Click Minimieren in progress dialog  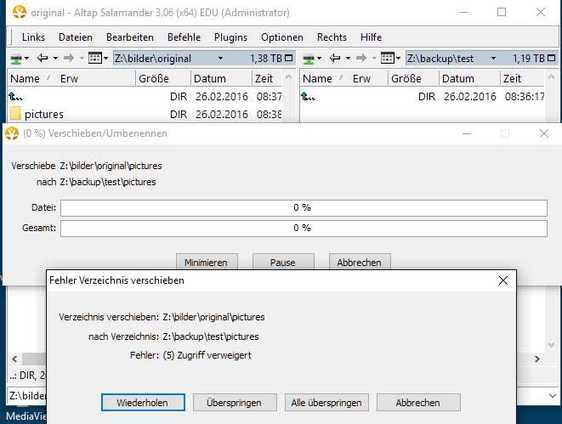click(x=206, y=262)
